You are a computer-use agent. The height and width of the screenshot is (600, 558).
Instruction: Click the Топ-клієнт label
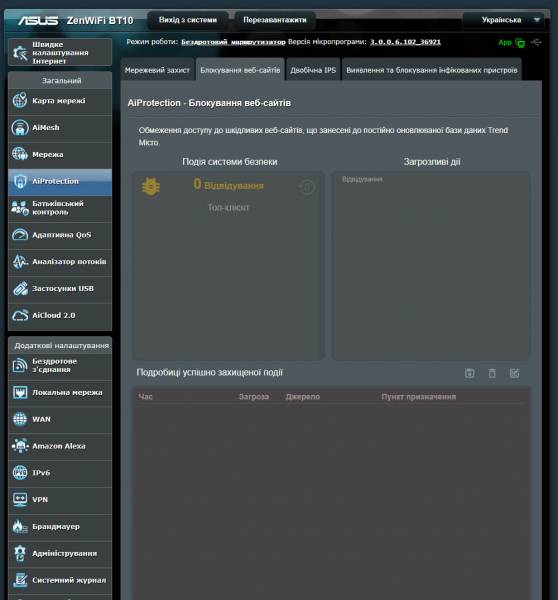[x=228, y=207]
